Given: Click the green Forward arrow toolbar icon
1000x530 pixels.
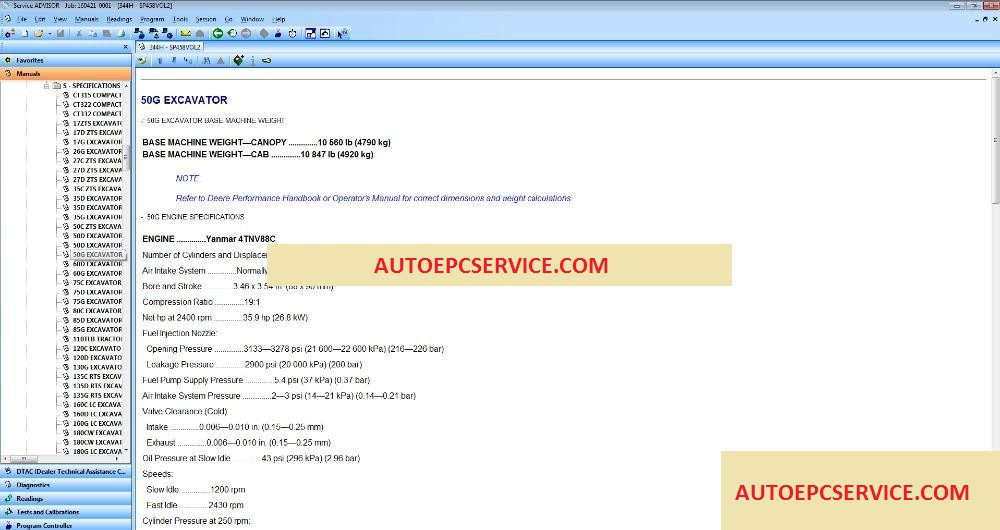Looking at the screenshot, I should pos(232,34).
